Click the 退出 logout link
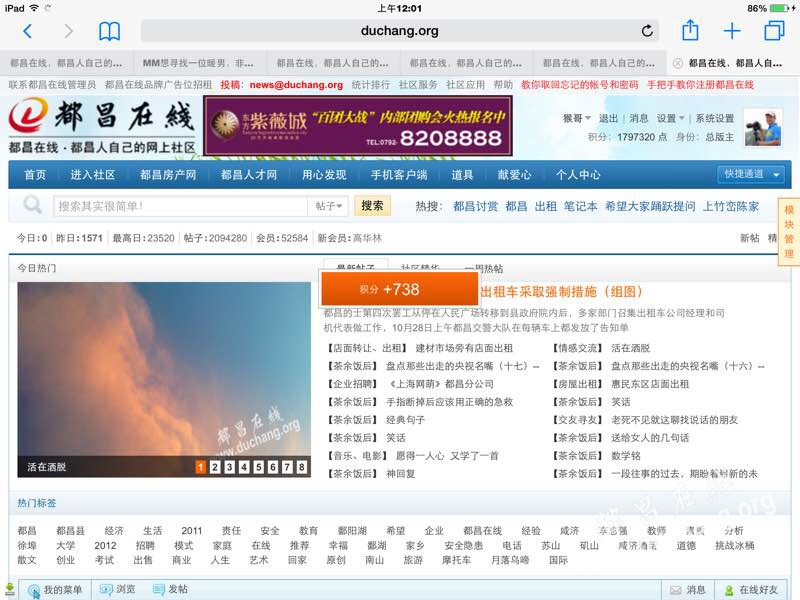 pyautogui.click(x=608, y=118)
